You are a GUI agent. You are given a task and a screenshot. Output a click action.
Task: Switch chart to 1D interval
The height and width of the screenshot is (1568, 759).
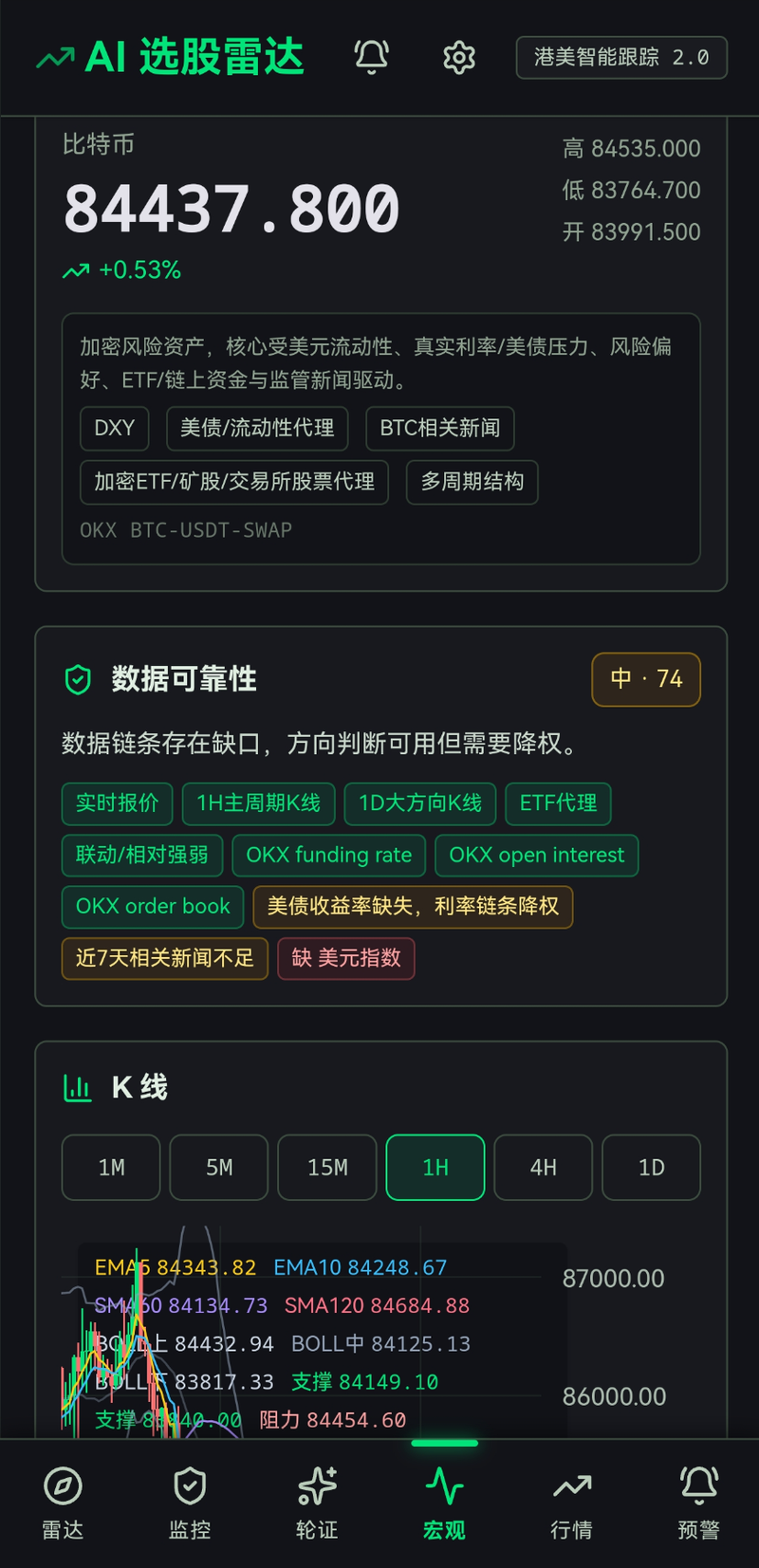coord(652,1168)
